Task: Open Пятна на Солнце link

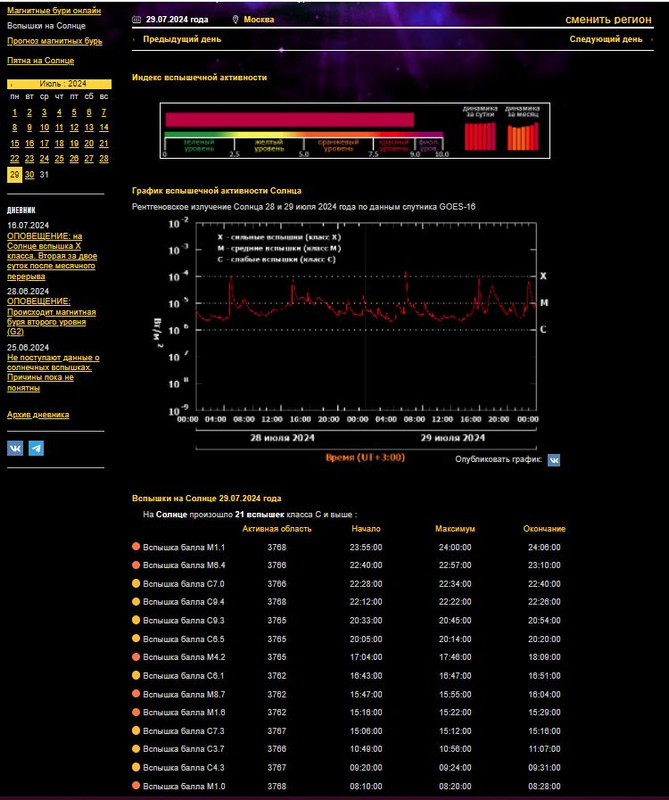Action: coord(40,60)
